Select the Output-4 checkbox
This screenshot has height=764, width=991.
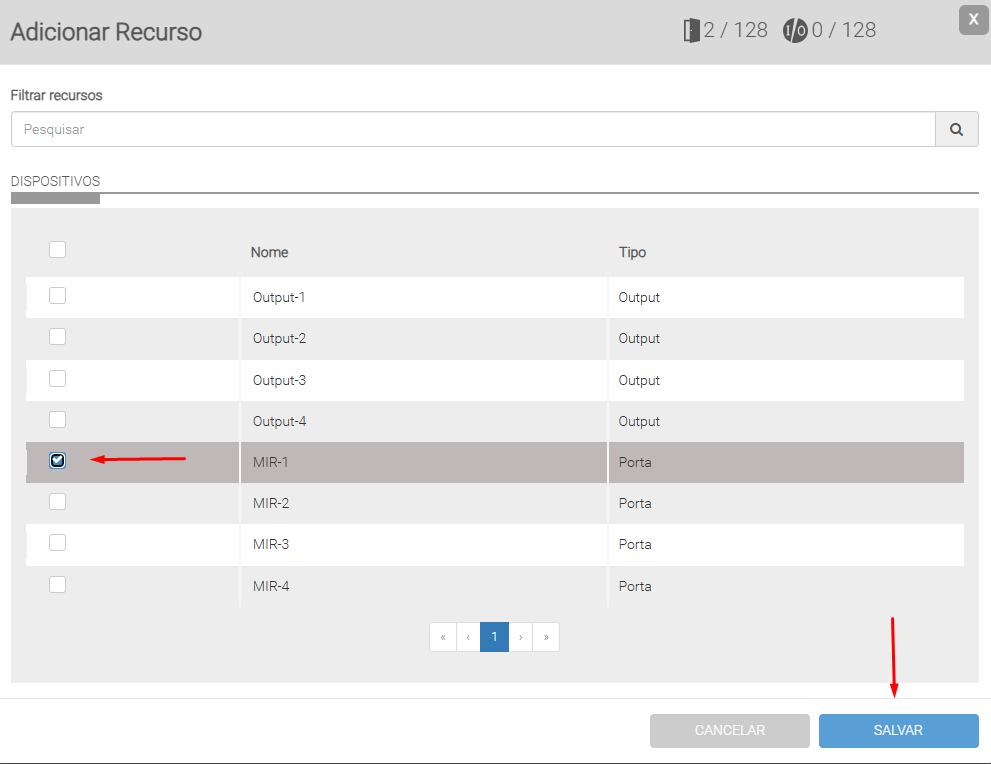pyautogui.click(x=58, y=420)
